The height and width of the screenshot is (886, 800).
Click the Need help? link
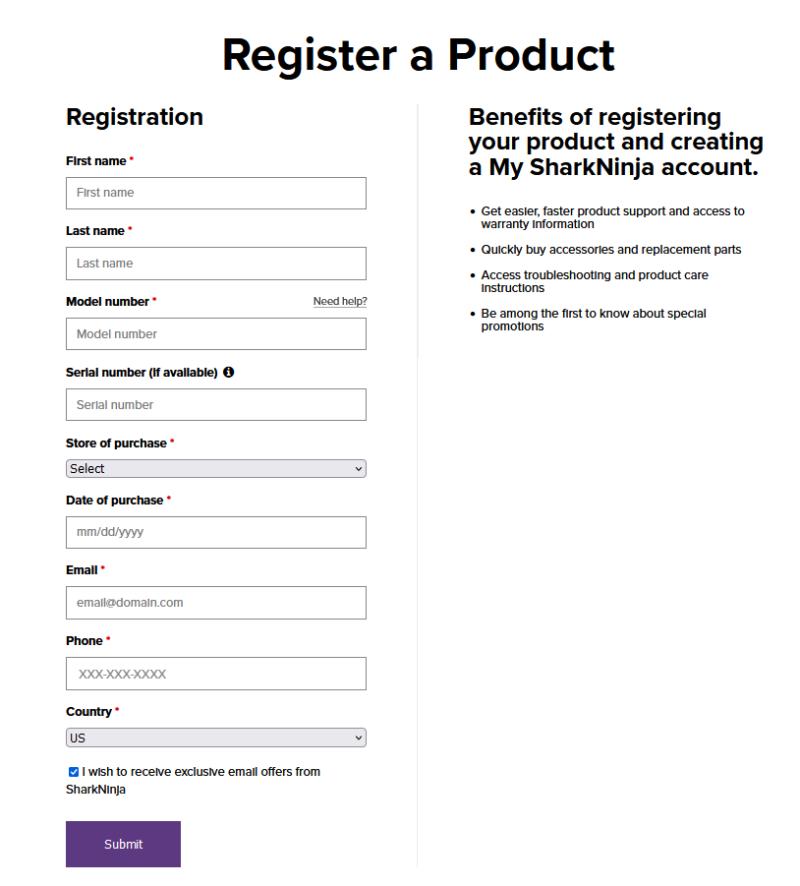point(340,301)
